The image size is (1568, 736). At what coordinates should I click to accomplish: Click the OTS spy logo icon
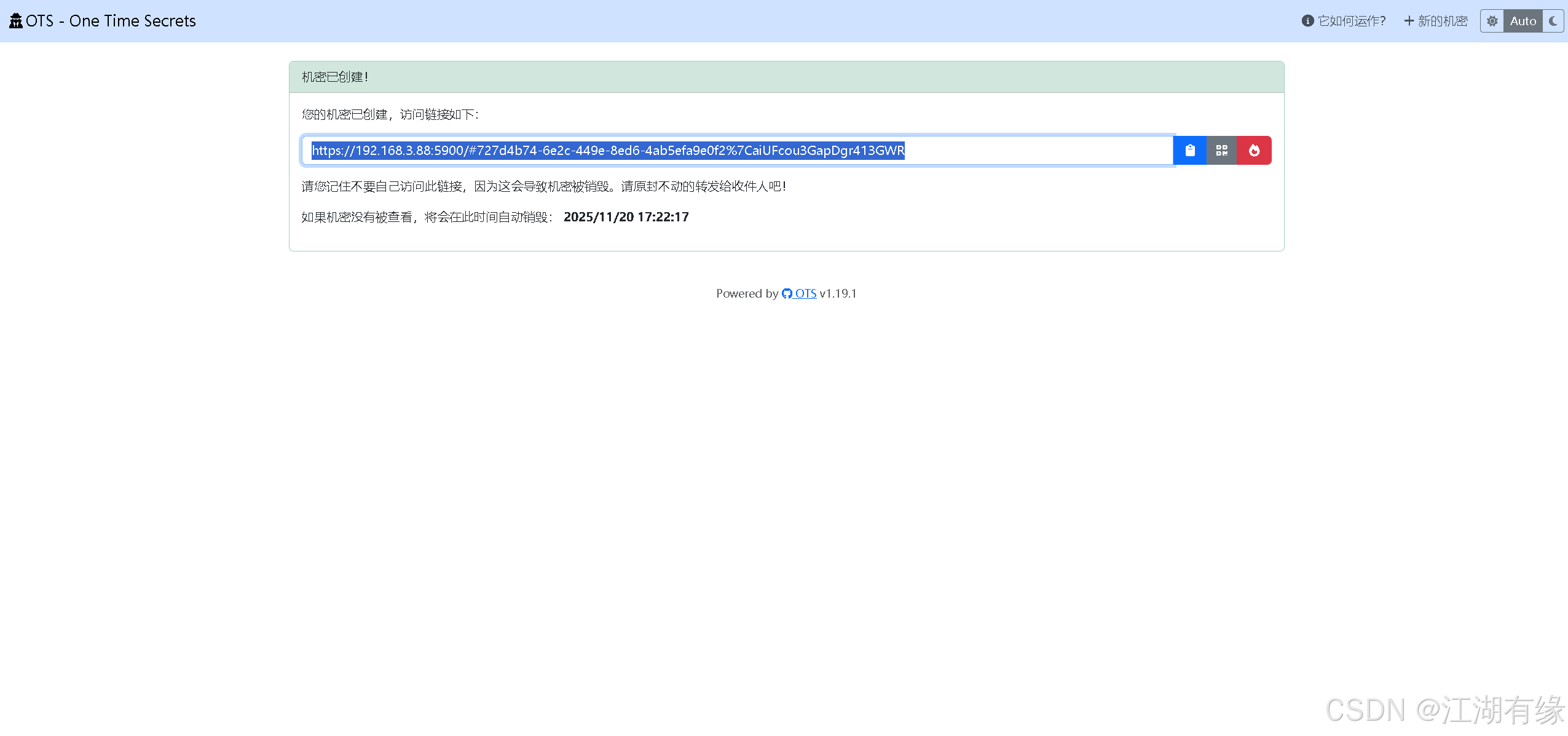pyautogui.click(x=16, y=21)
